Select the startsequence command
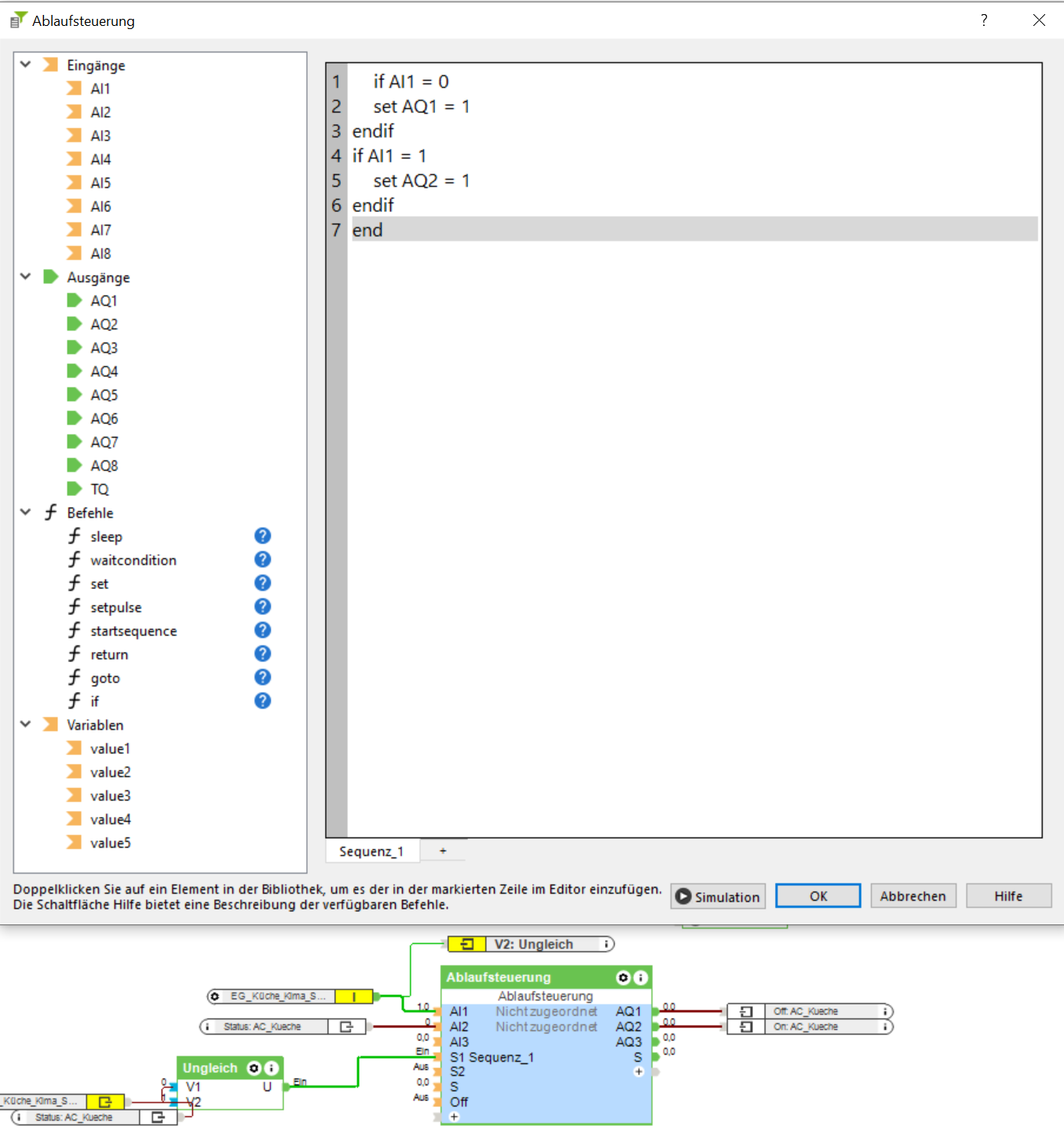Viewport: 1064px width, 1131px height. coord(133,631)
